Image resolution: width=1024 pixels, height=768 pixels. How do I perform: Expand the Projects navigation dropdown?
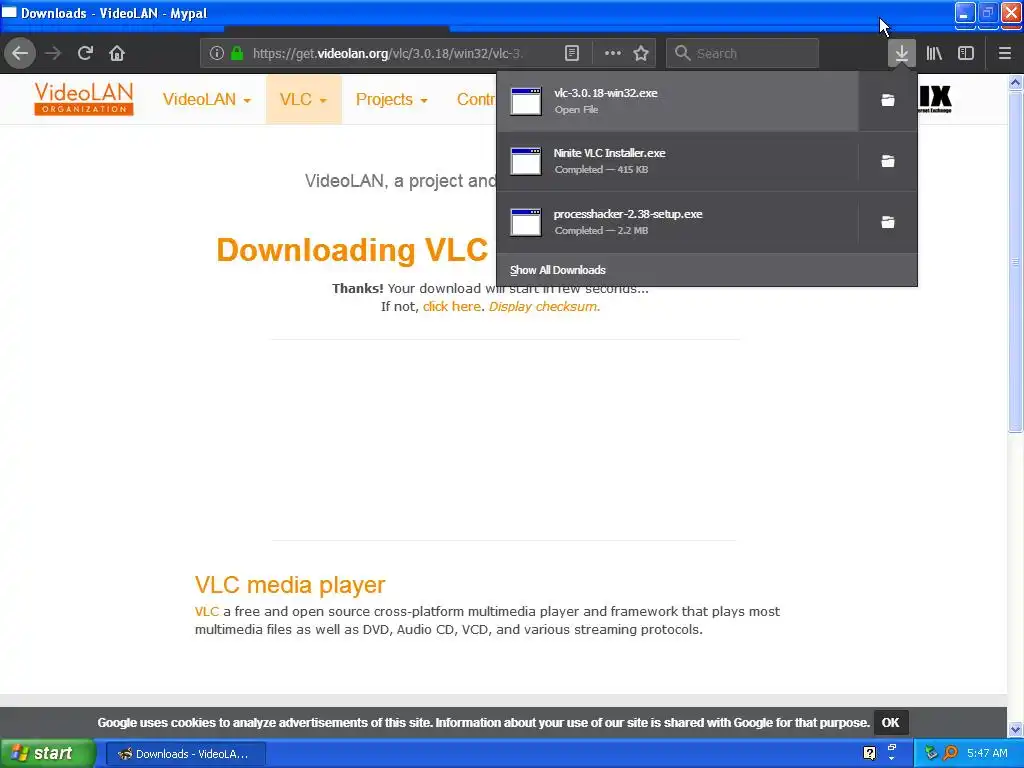click(391, 99)
